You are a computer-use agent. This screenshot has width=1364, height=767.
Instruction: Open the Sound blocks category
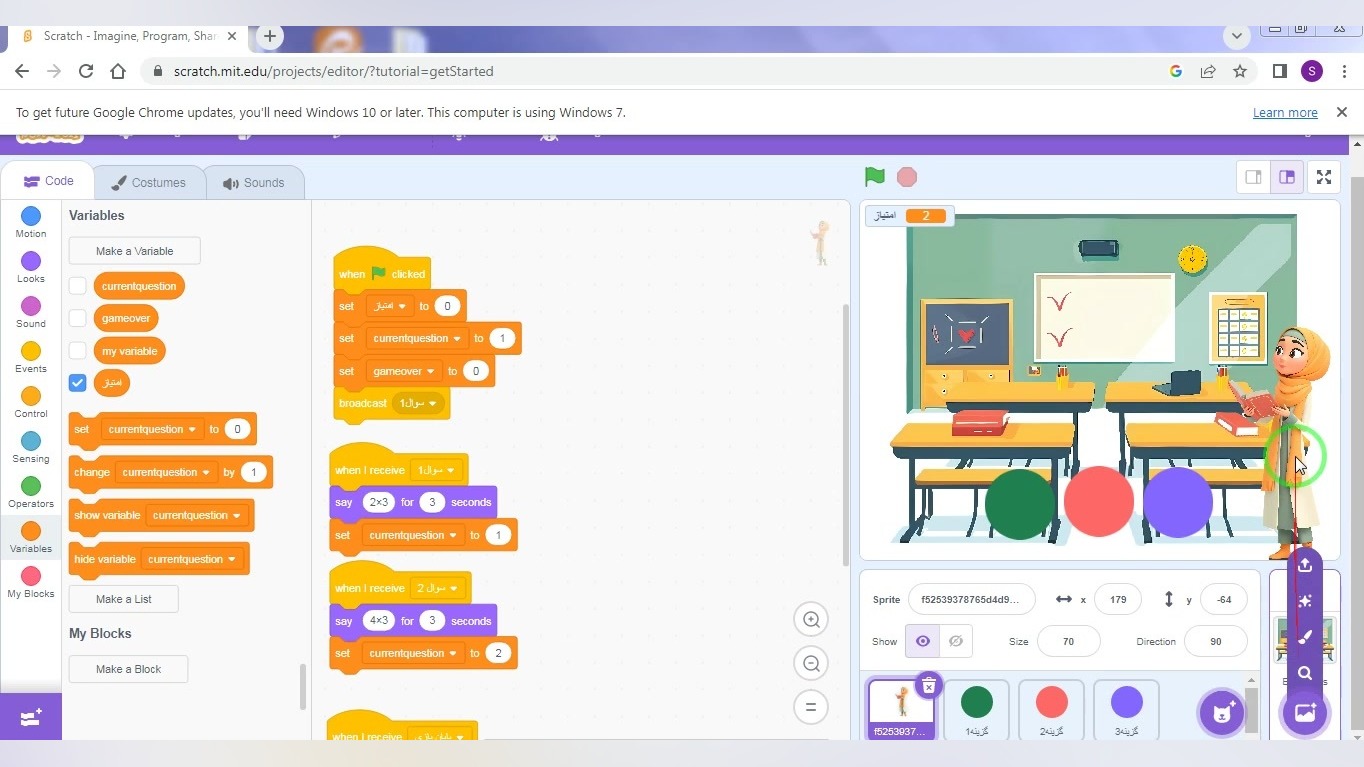point(31,313)
